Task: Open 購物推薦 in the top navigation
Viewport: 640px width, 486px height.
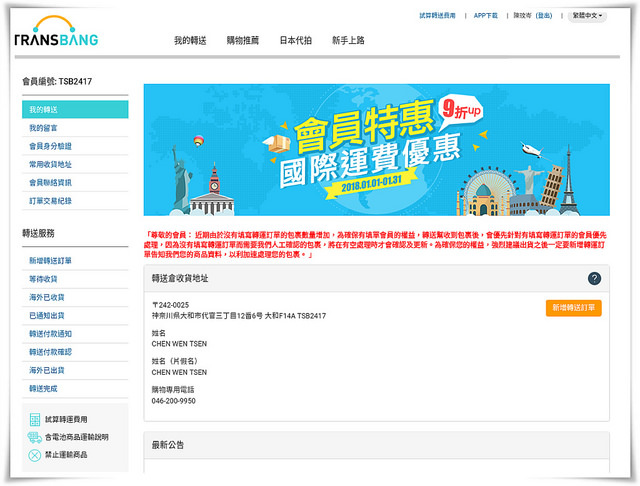Action: (x=243, y=40)
